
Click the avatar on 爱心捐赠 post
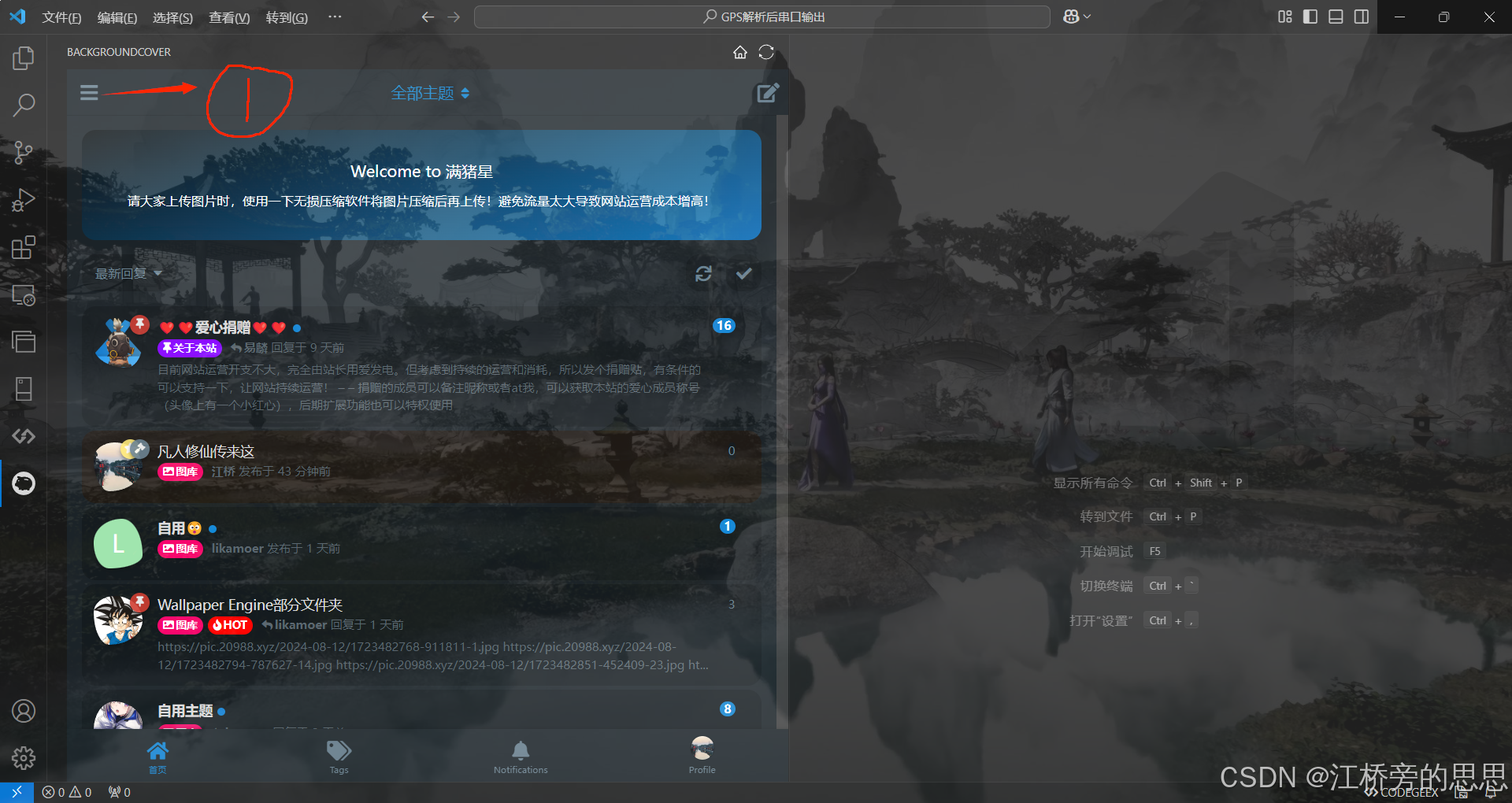(118, 342)
